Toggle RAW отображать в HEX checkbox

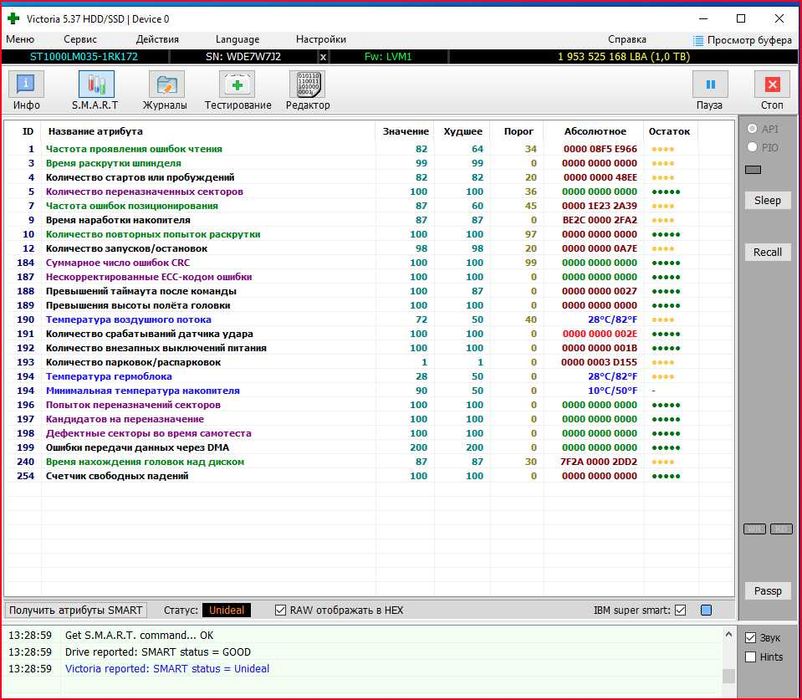(280, 610)
